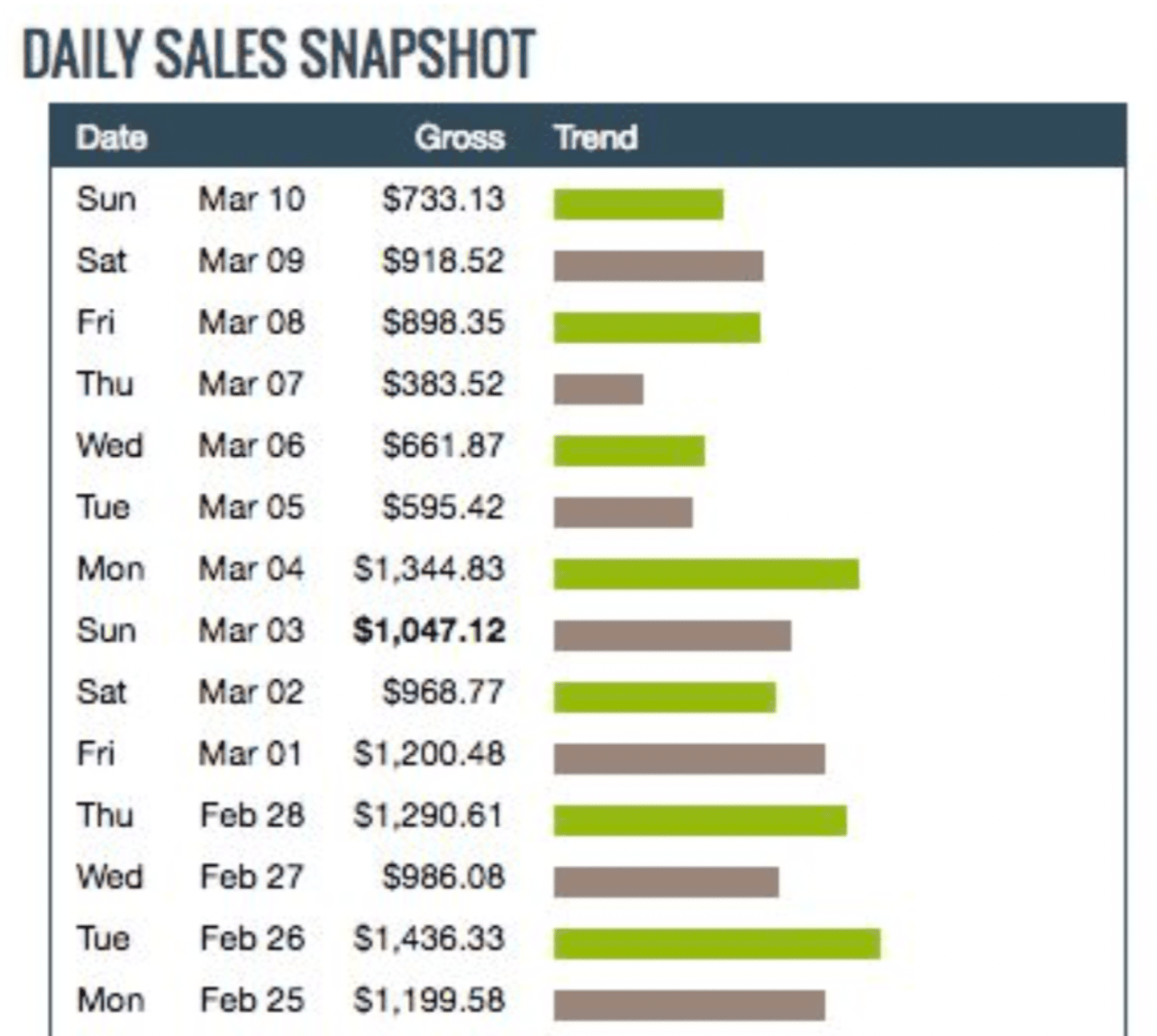Select the $898.35 gross value

coord(442,323)
